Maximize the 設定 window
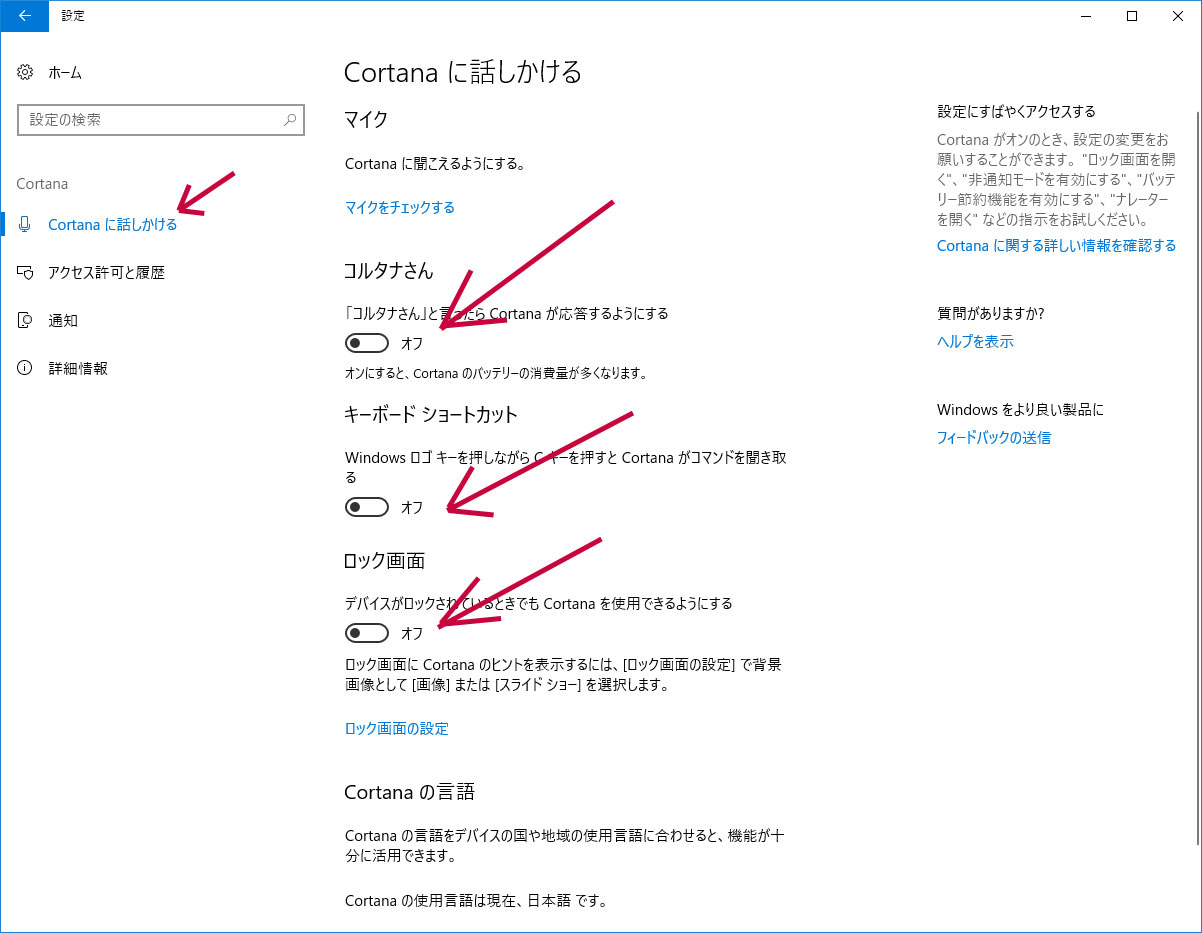This screenshot has height=933, width=1202. click(1132, 15)
